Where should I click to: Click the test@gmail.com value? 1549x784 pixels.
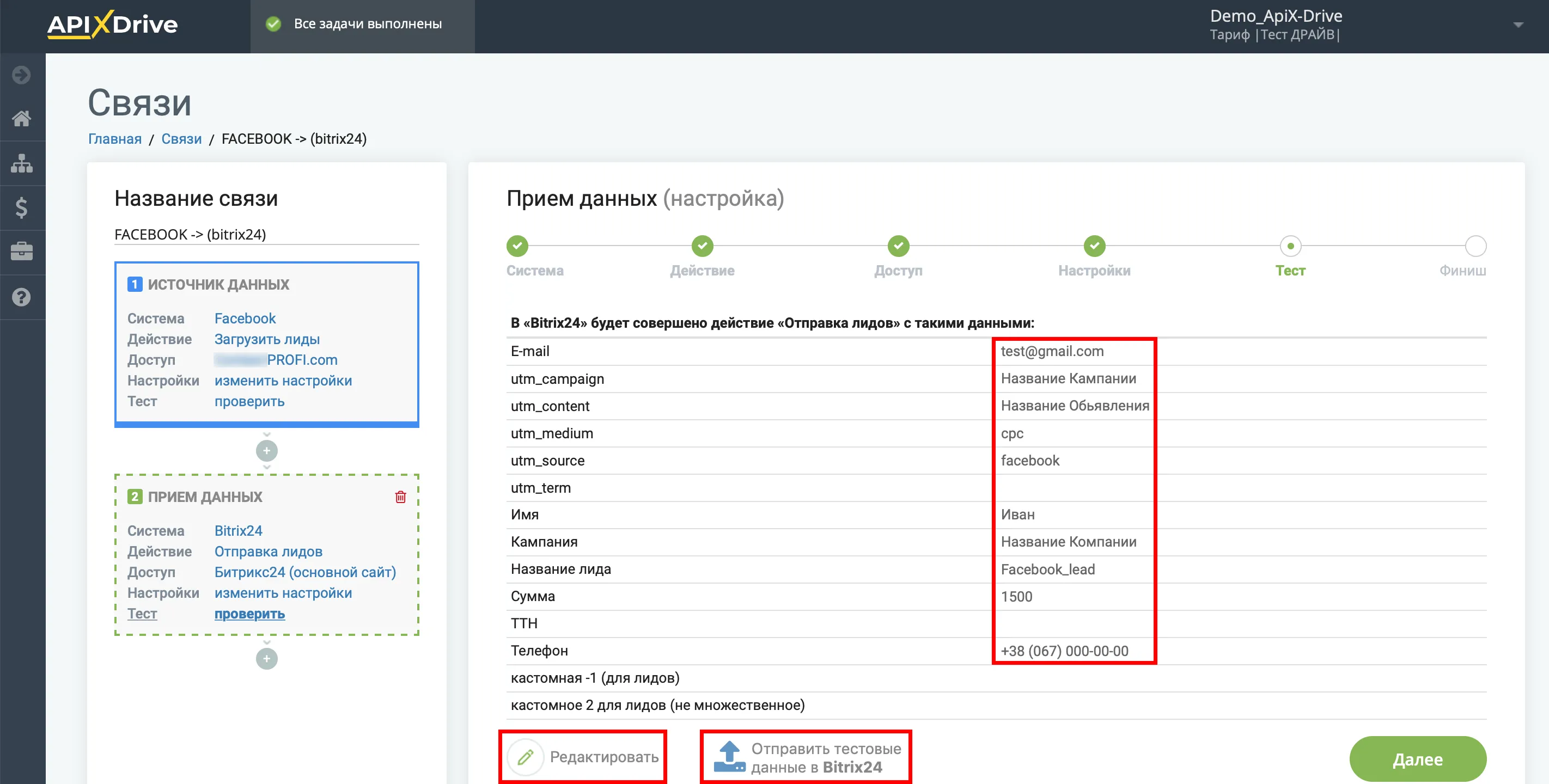click(x=1052, y=351)
